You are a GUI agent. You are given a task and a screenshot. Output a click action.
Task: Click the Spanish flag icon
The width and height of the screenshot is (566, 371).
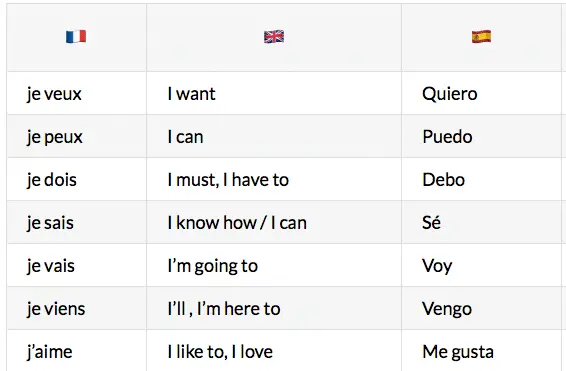(481, 36)
